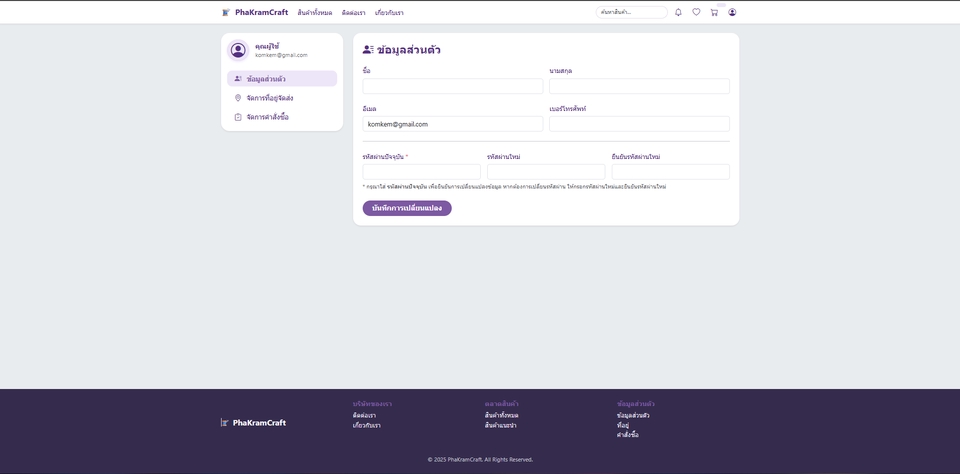This screenshot has width=960, height=474.
Task: Open เกี่ยวกับเรา in top navigation
Action: click(389, 13)
